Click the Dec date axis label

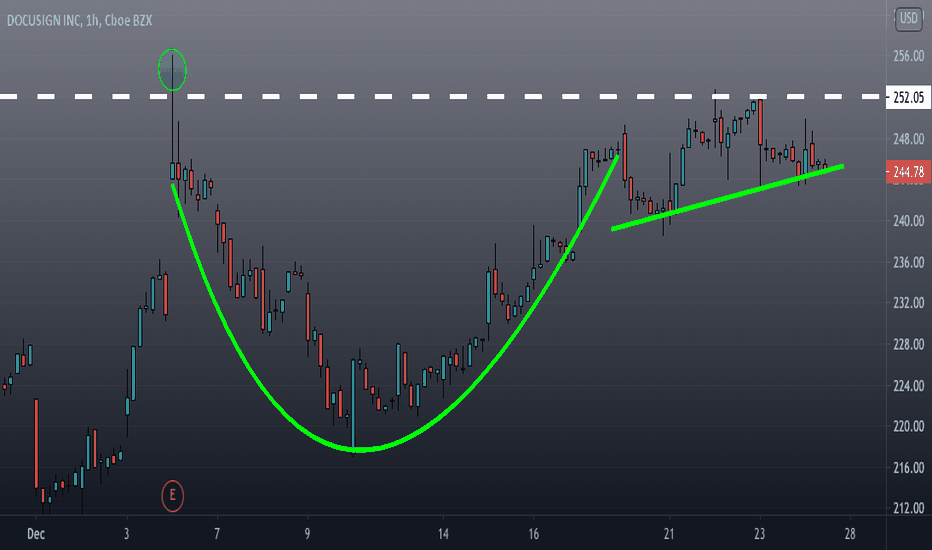(x=36, y=534)
